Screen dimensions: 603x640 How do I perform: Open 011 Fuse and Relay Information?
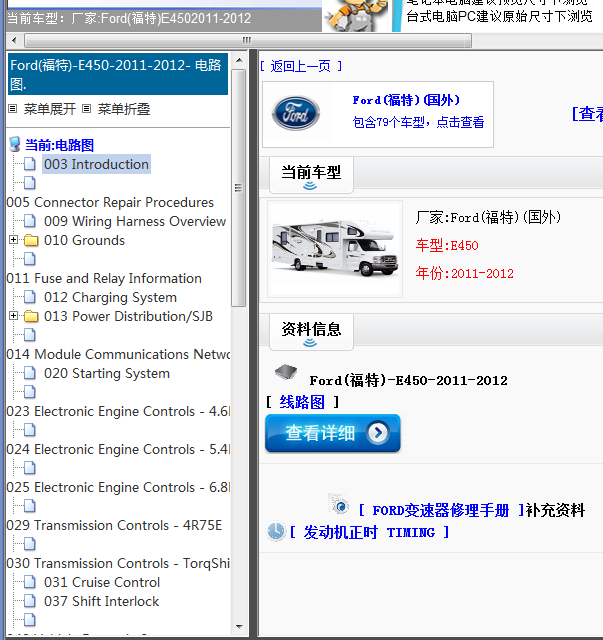104,278
